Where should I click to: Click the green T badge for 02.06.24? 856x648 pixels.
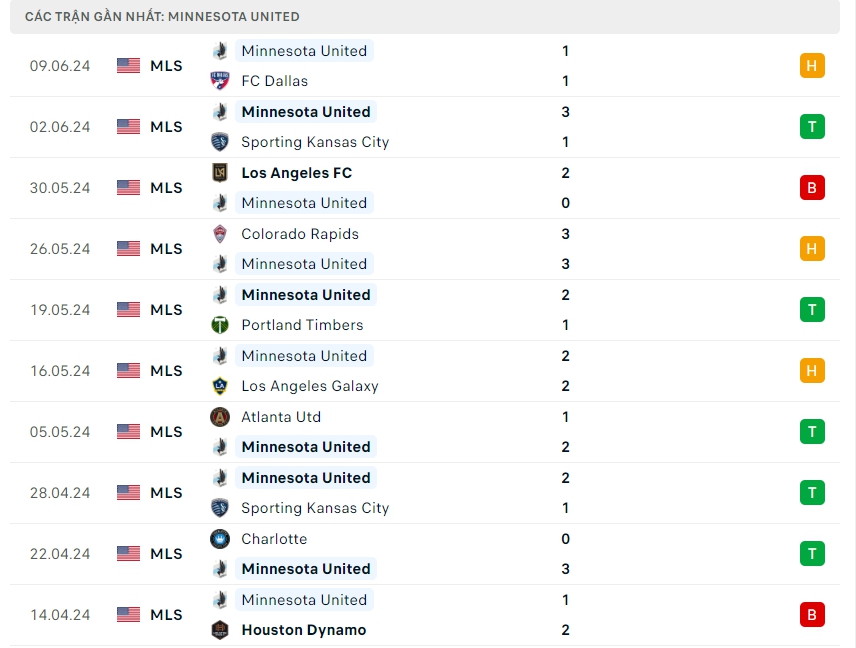pos(812,127)
